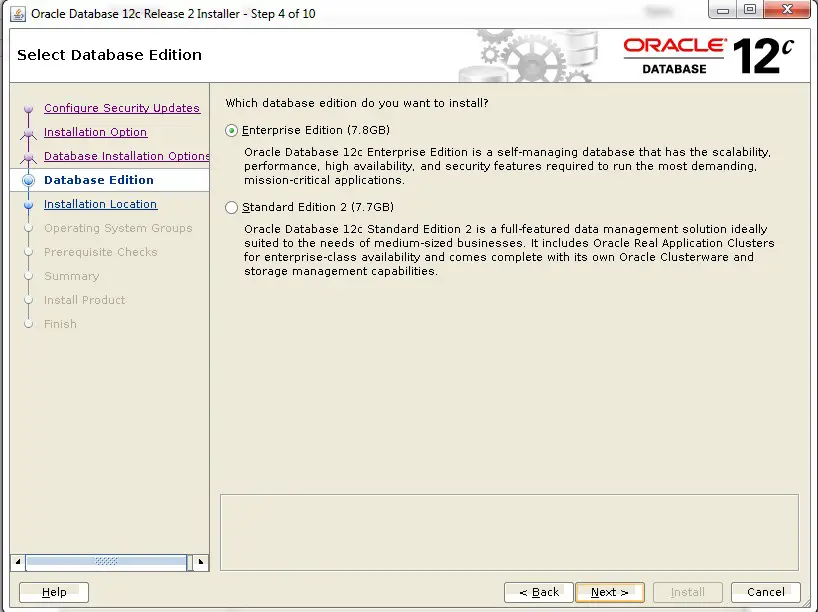Click the Java installer icon in title bar

(x=18, y=14)
